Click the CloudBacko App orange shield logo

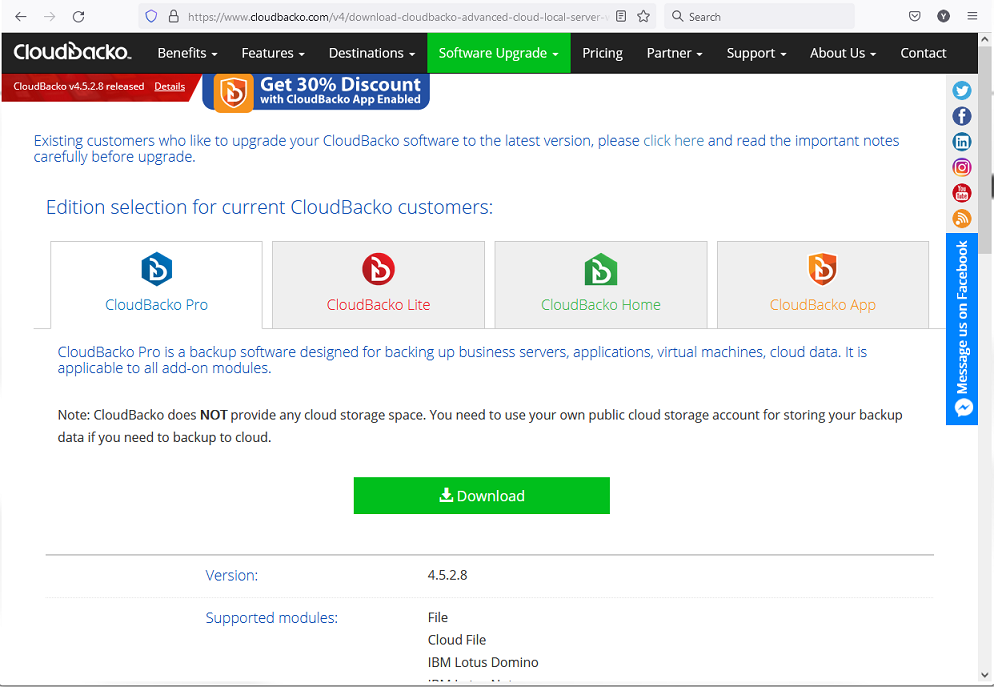tap(822, 269)
